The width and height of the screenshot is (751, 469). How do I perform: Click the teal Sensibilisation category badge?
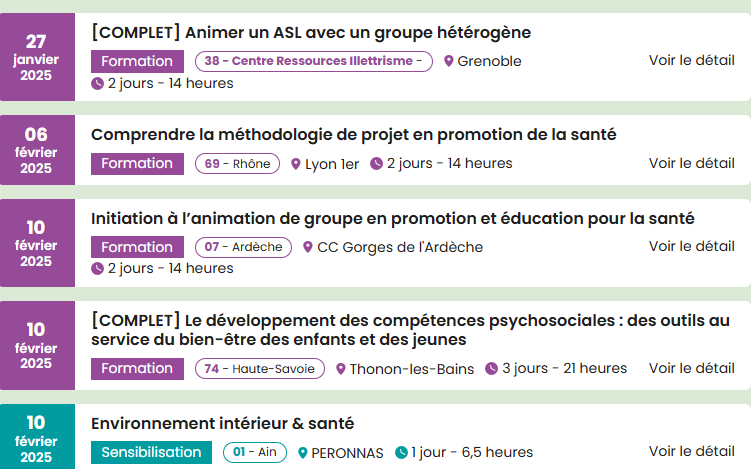(x=151, y=452)
